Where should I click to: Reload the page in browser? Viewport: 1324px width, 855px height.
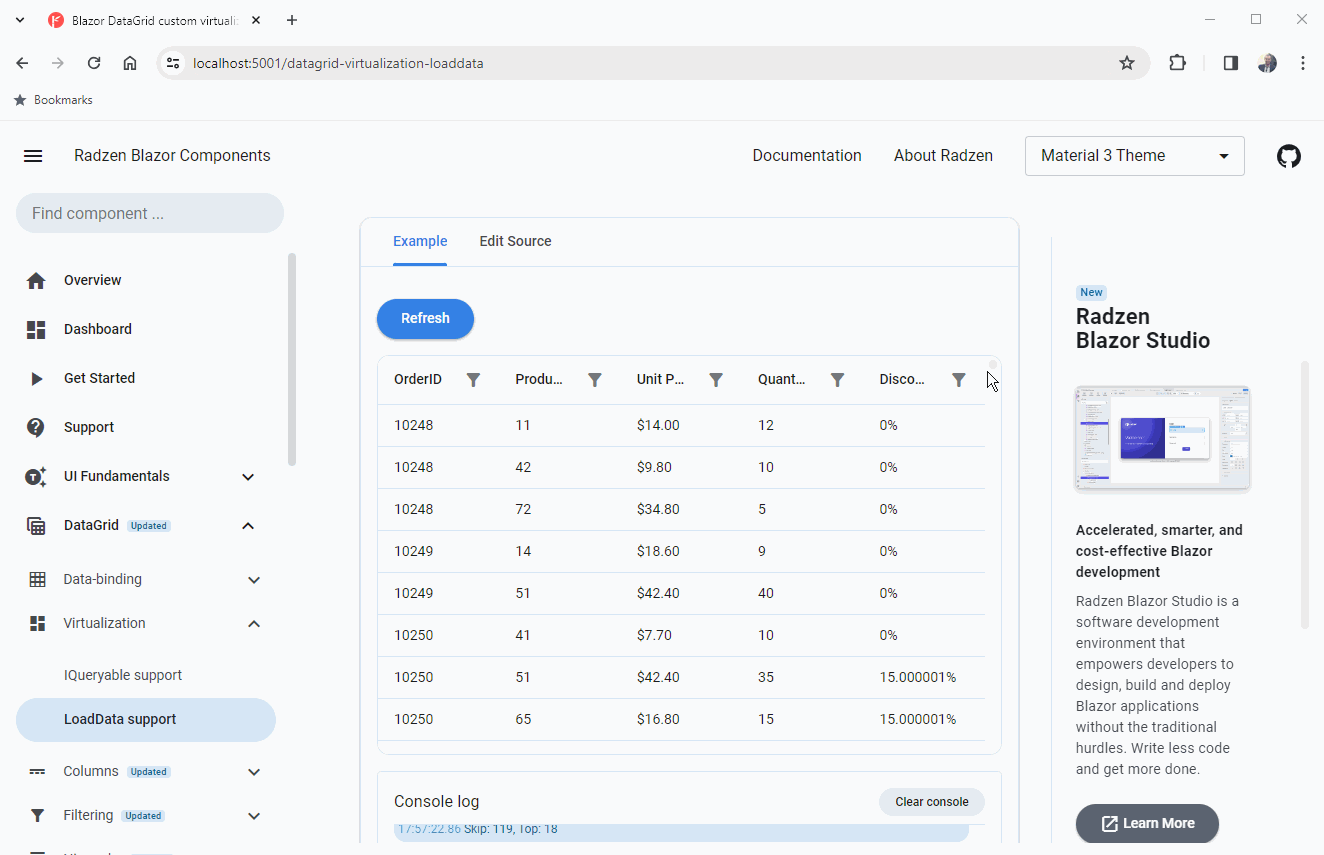[x=94, y=63]
